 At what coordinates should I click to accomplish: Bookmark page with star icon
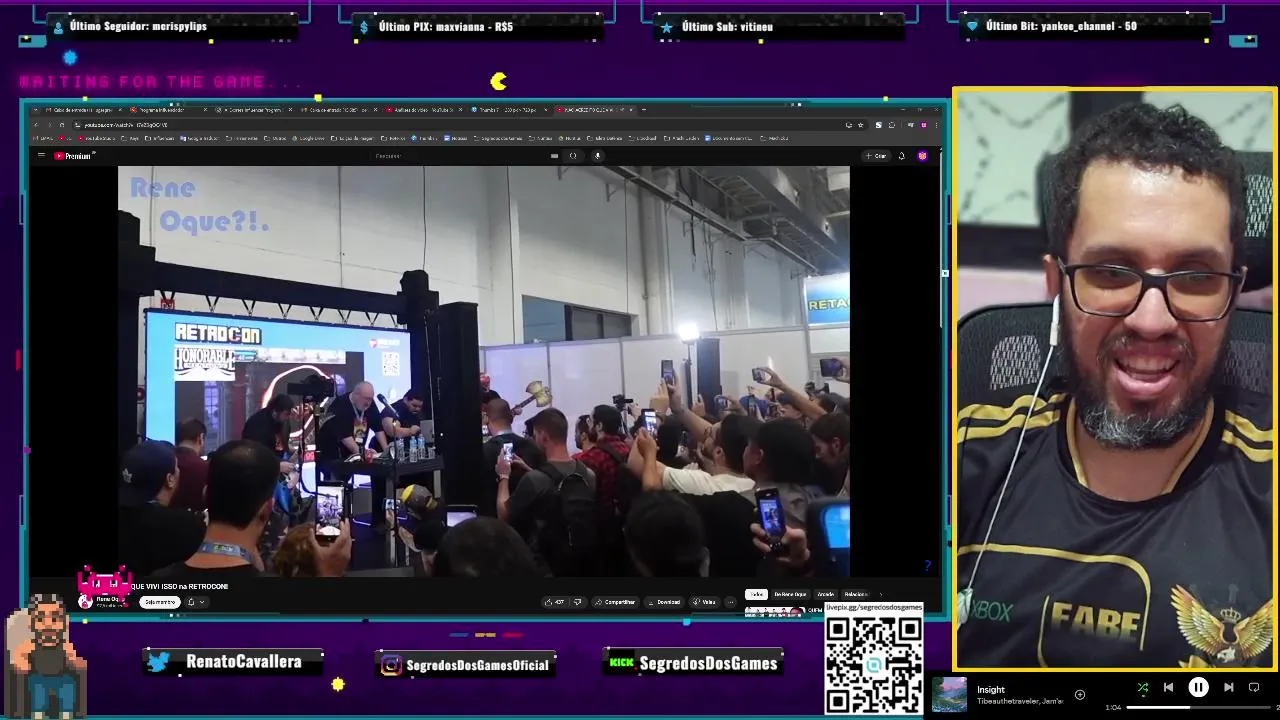[861, 125]
